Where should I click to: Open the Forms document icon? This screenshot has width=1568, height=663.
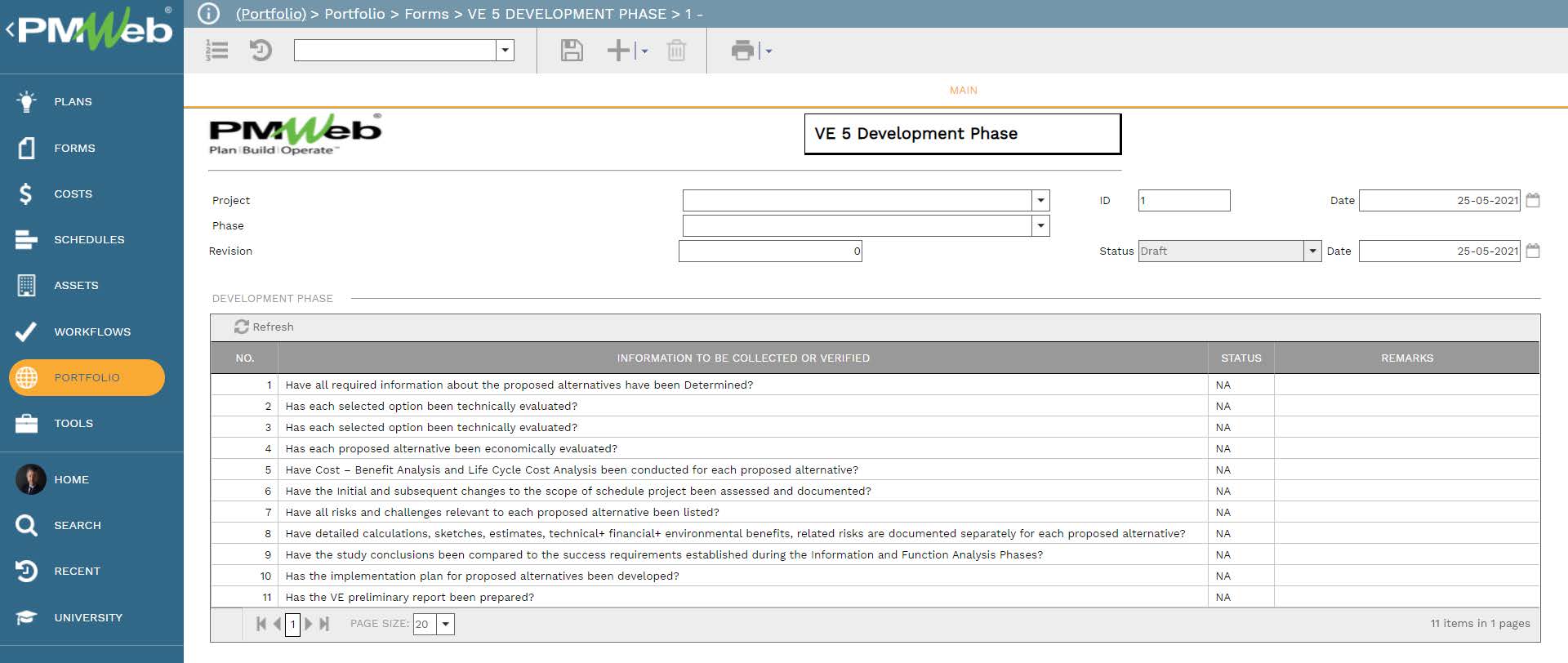(26, 148)
